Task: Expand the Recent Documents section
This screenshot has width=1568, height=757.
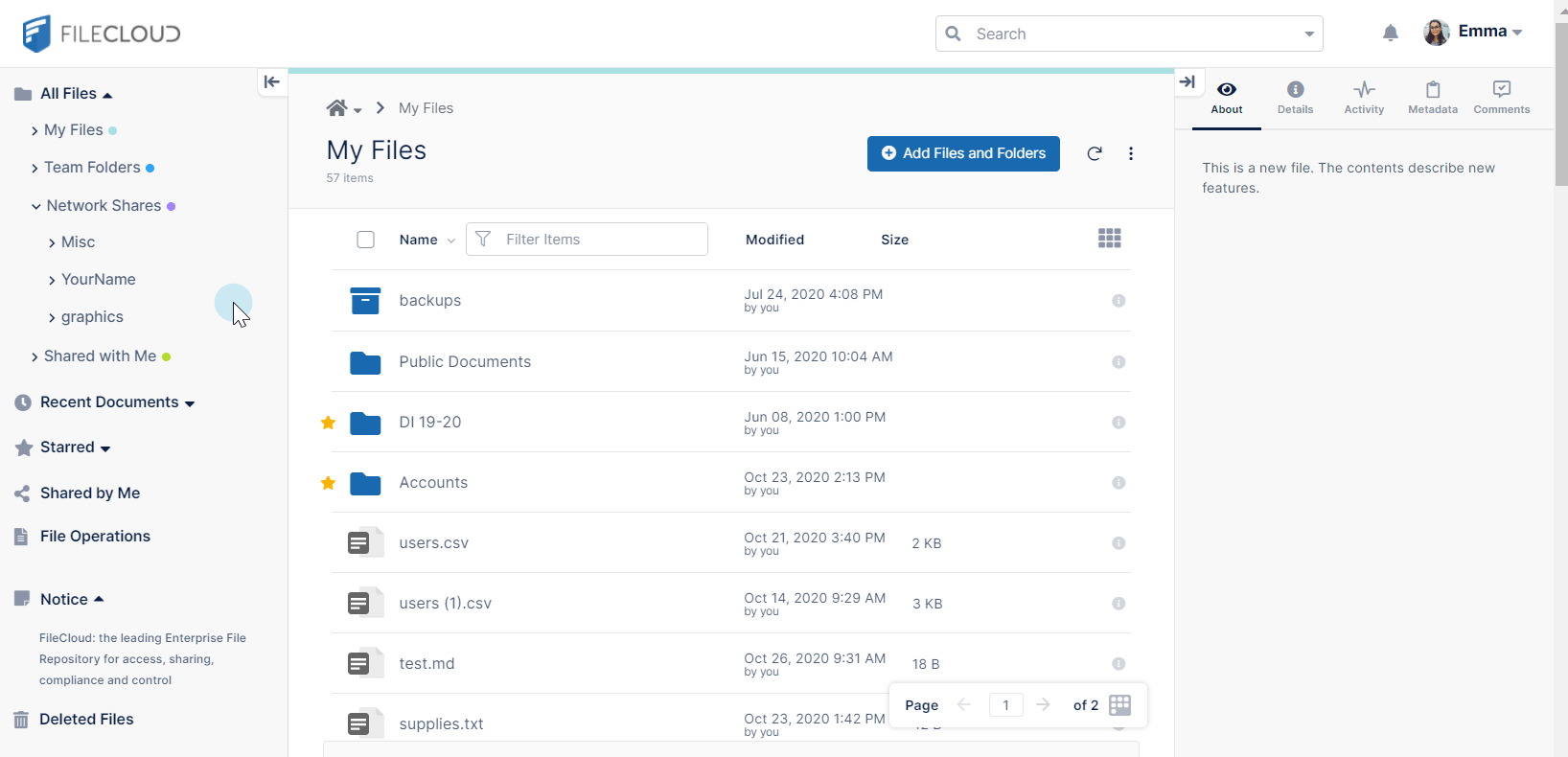Action: tap(190, 403)
